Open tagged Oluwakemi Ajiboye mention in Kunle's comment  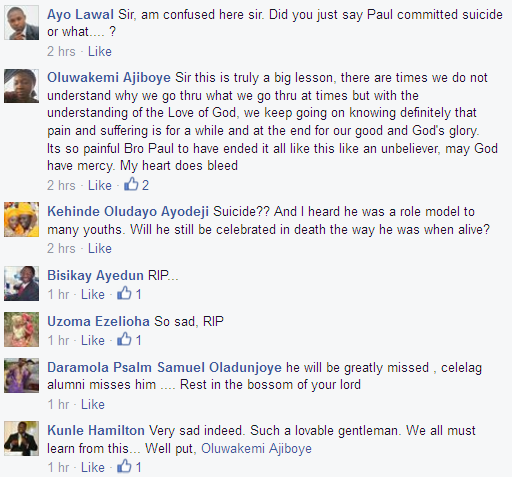coord(256,449)
